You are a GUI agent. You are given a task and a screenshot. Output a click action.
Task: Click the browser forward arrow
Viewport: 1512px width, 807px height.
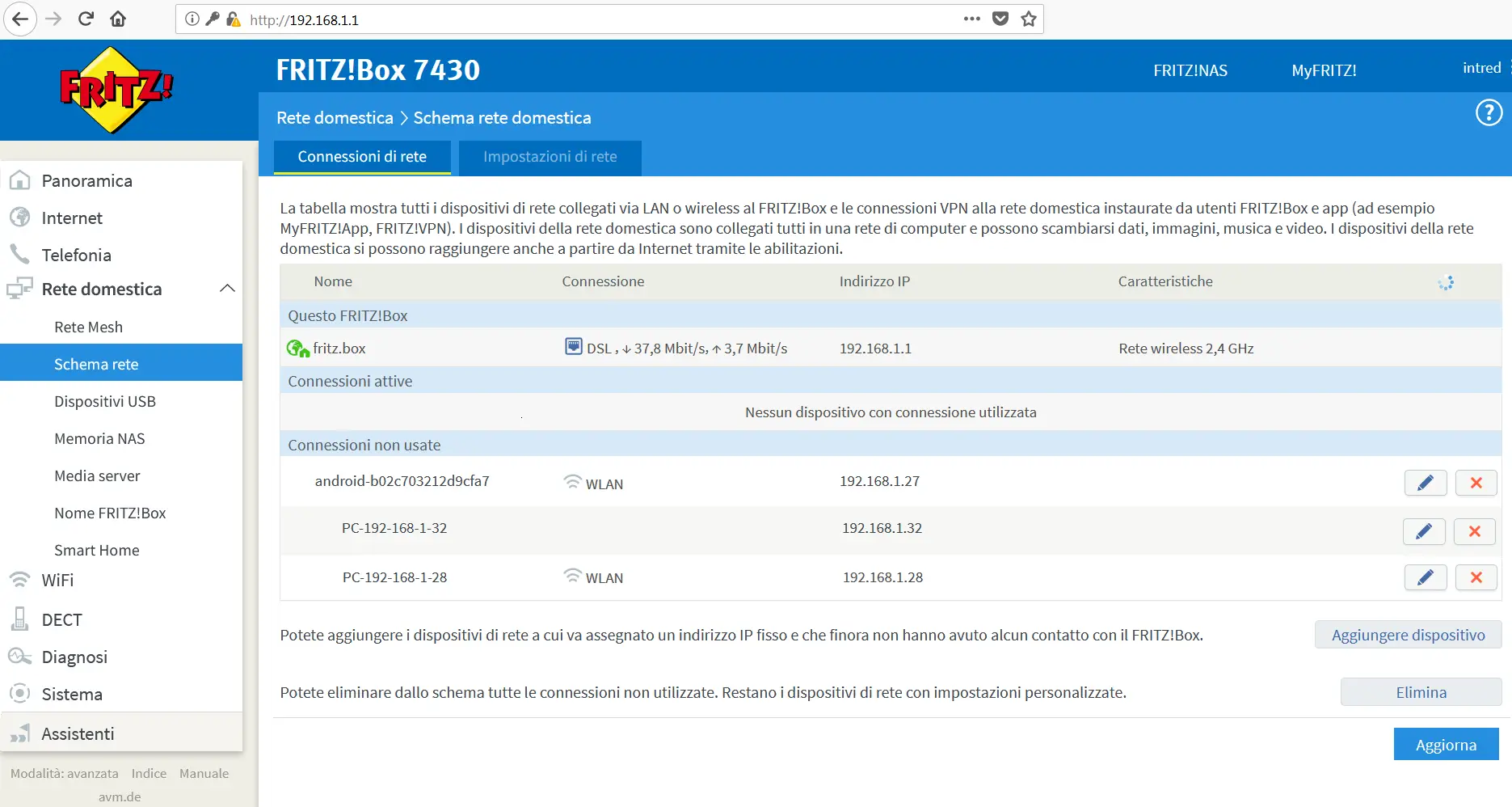[53, 19]
